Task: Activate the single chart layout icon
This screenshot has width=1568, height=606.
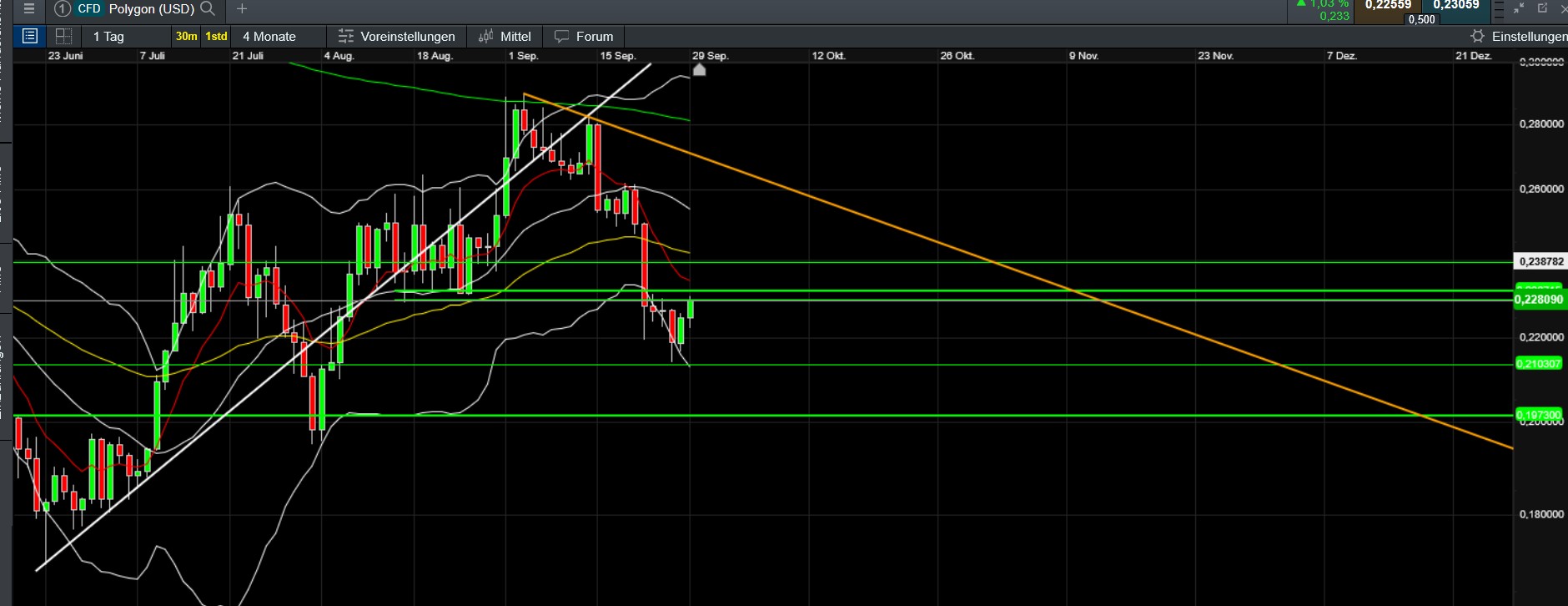Action: [x=30, y=36]
